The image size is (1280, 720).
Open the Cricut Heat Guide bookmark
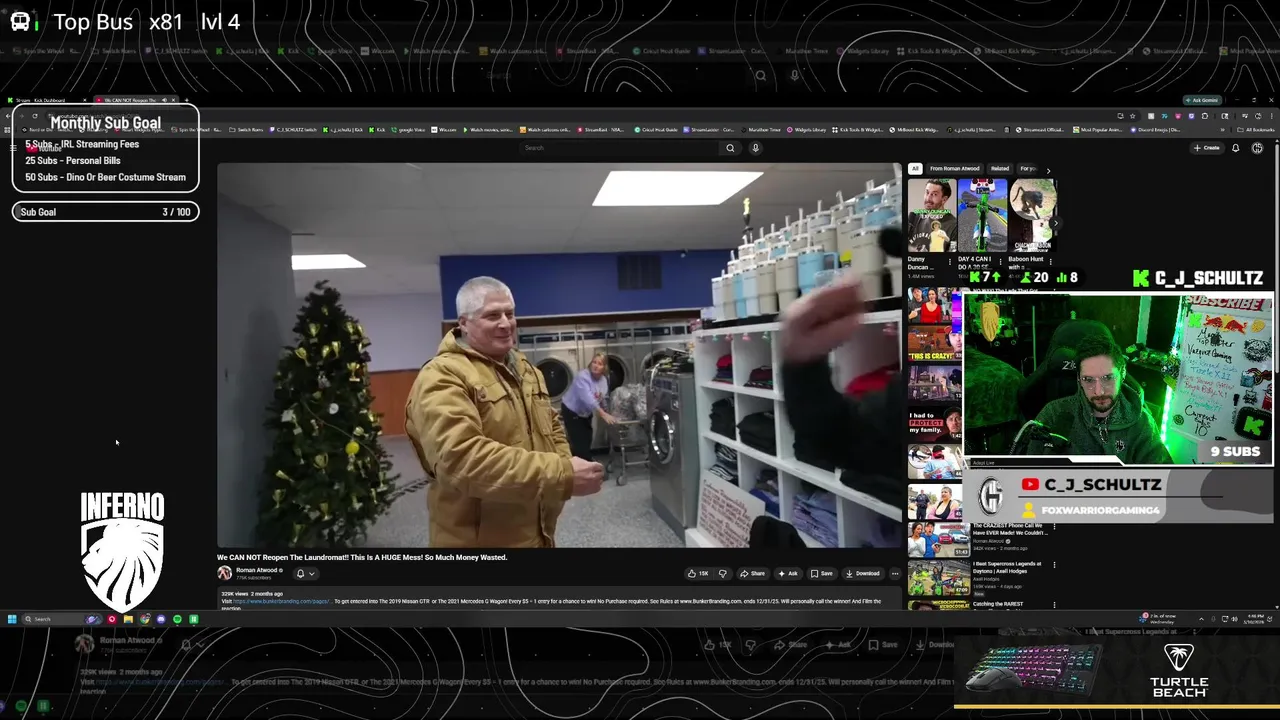(x=655, y=130)
